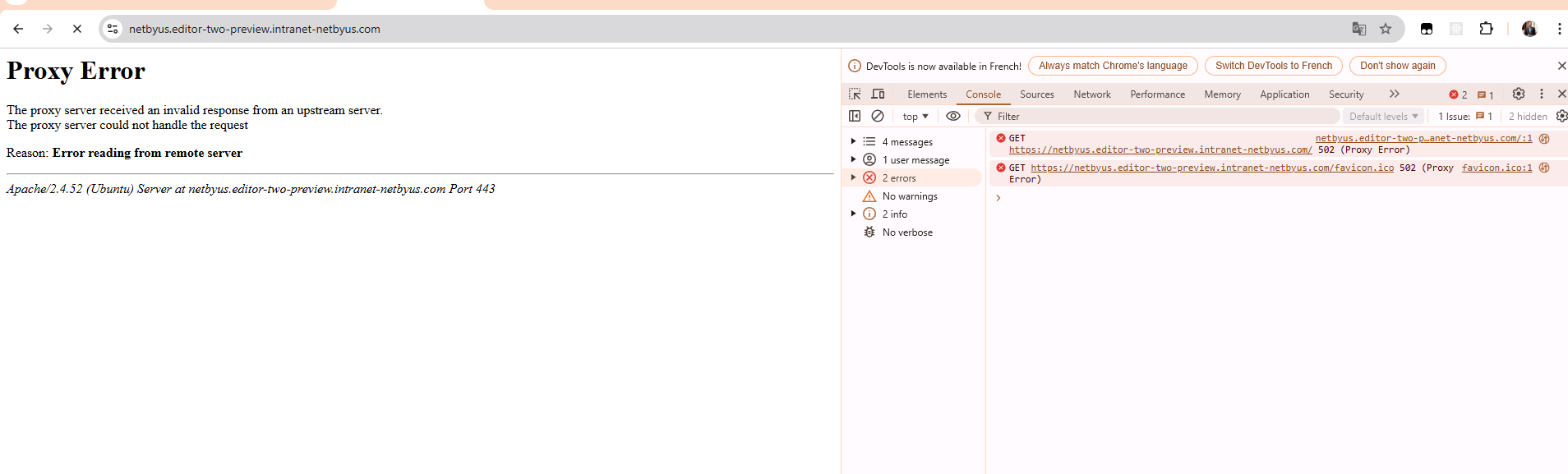The width and height of the screenshot is (1568, 474).
Task: Open the Chrome extensions puzzle icon
Action: coord(1486,29)
